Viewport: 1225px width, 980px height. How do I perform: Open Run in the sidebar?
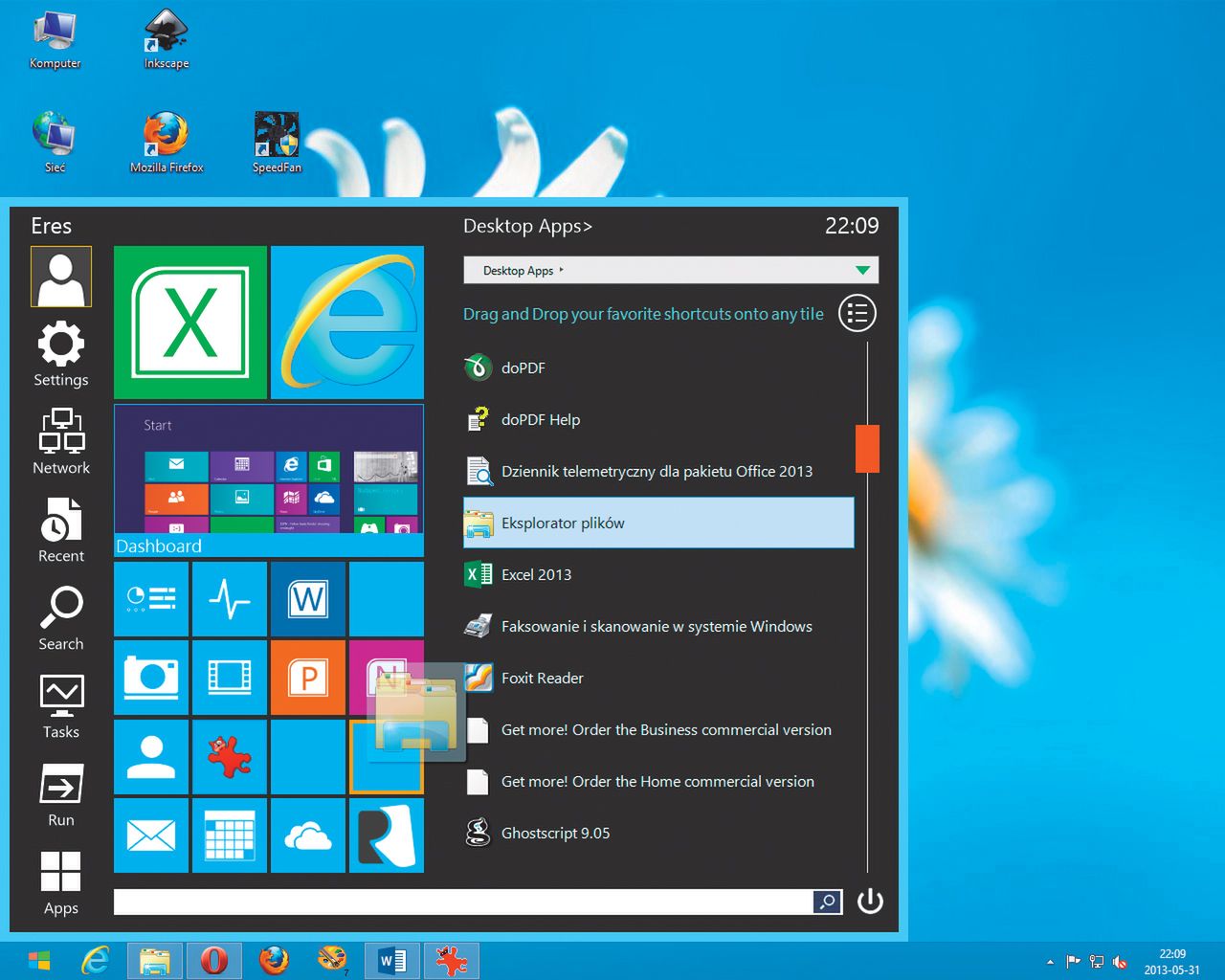click(x=61, y=794)
